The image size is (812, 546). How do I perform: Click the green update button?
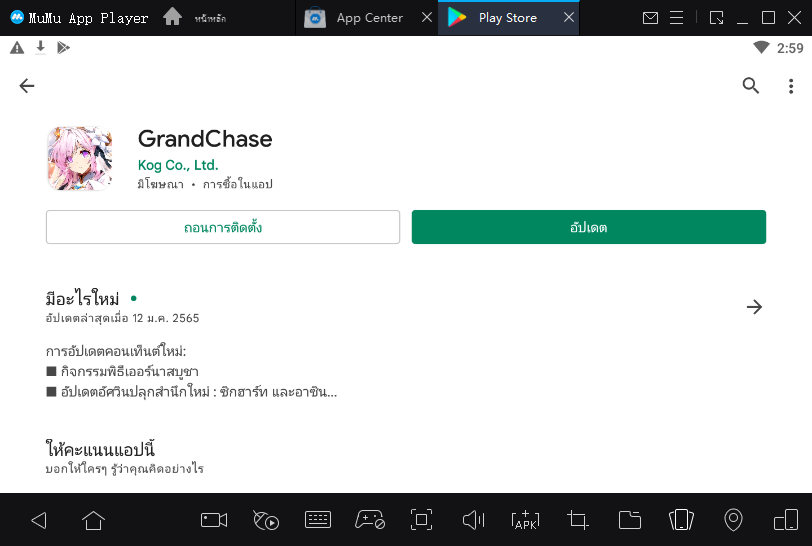click(x=589, y=227)
